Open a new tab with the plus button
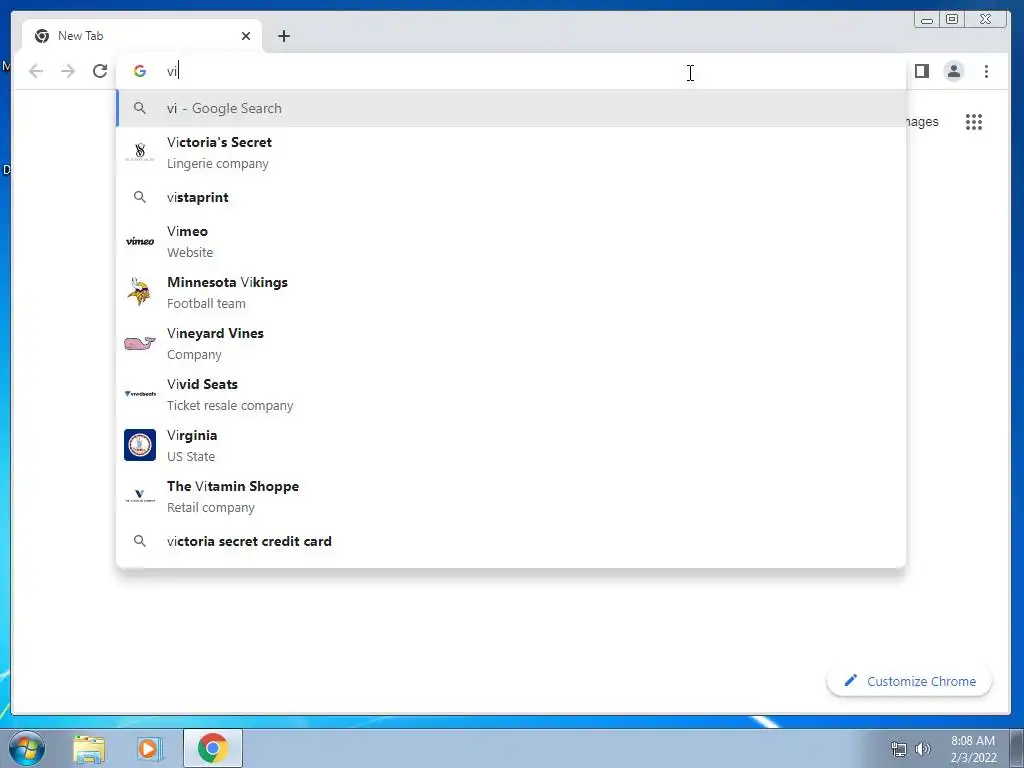 tap(283, 36)
